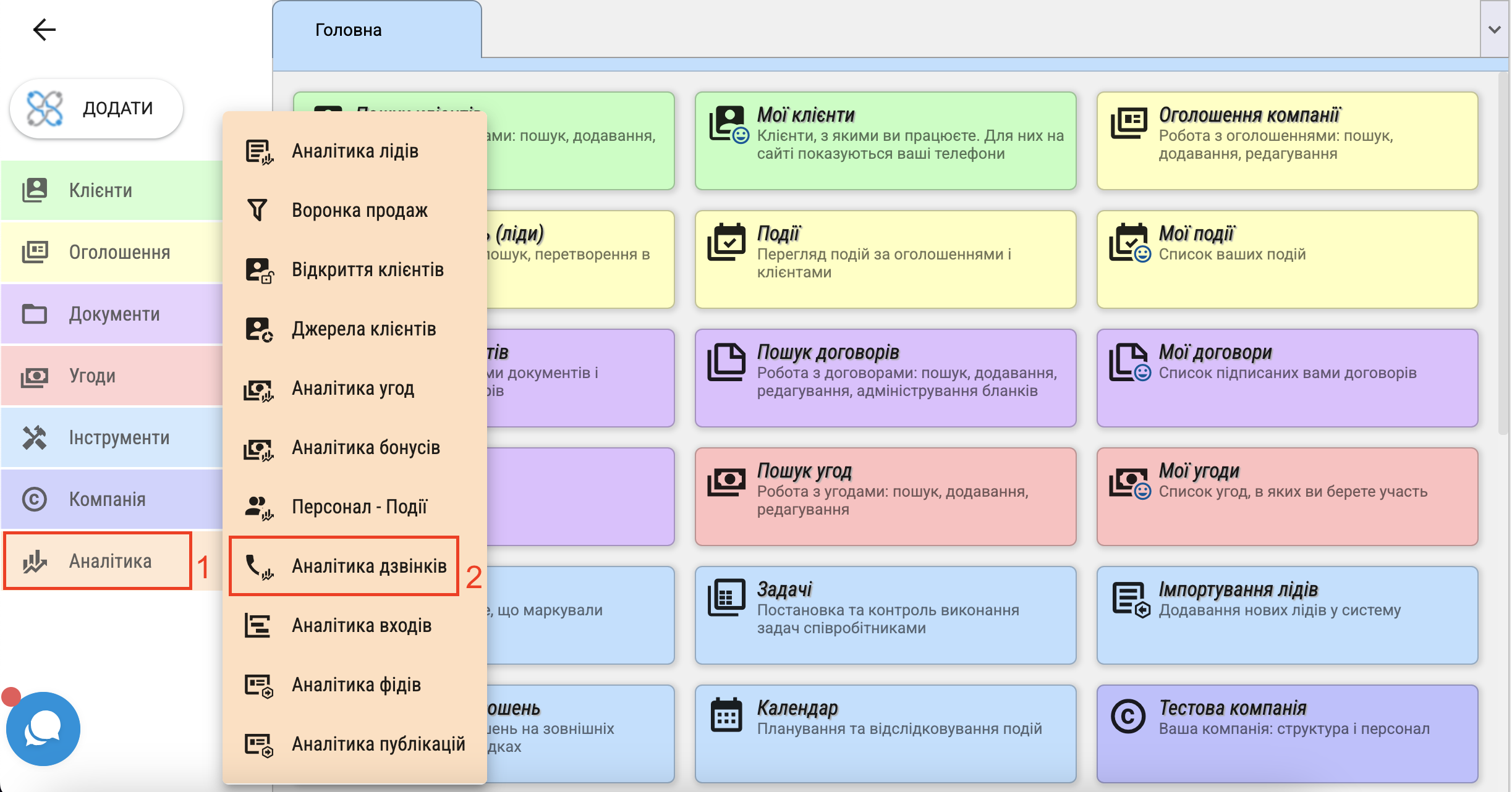The image size is (1512, 792).
Task: Switch to the Головна tab
Action: coord(377,30)
